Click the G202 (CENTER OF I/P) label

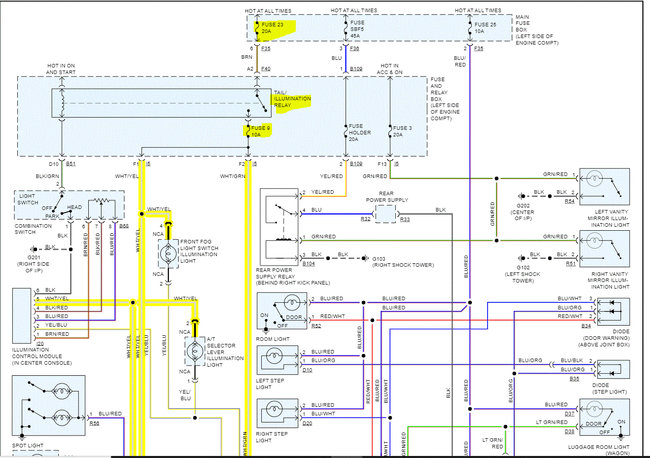[x=524, y=212]
